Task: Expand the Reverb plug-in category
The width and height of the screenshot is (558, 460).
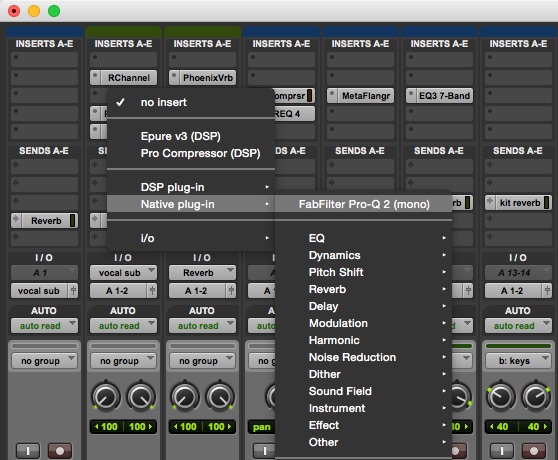Action: click(x=363, y=289)
